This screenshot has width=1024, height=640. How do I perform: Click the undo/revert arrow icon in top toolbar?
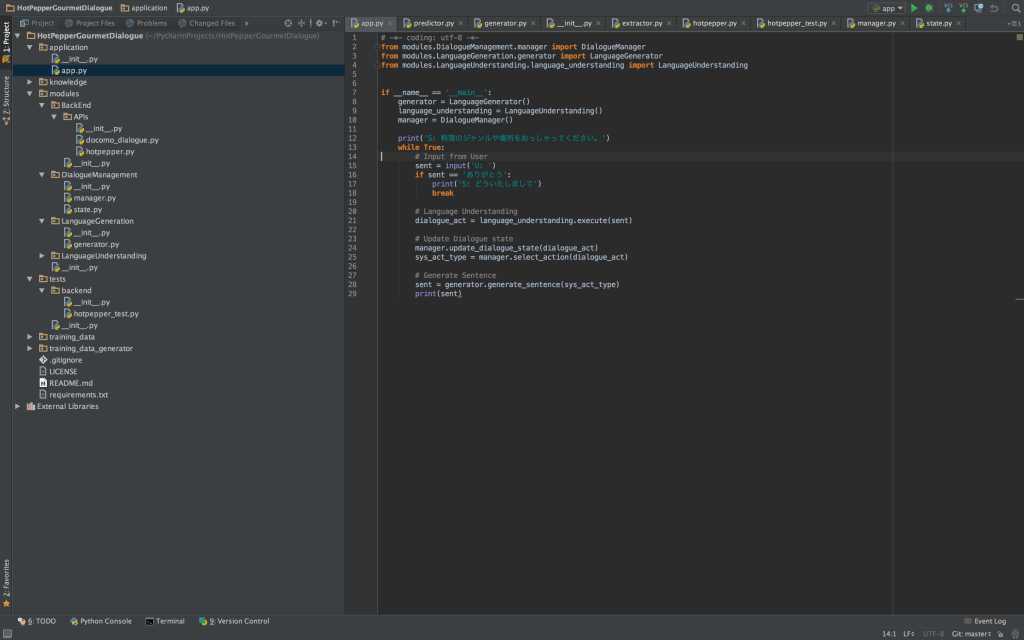[x=994, y=8]
